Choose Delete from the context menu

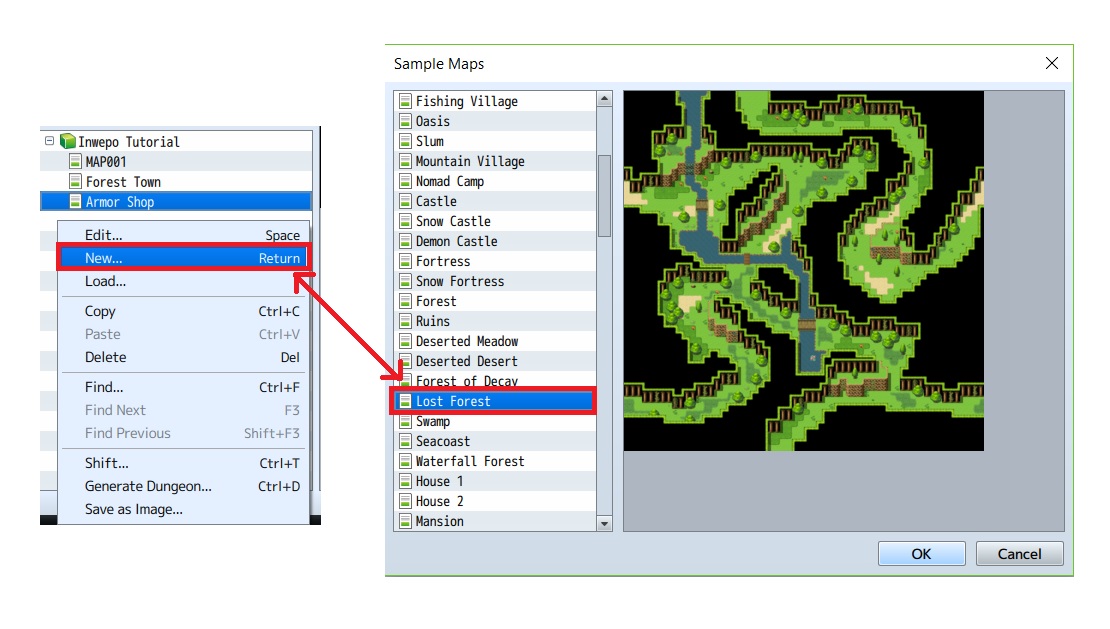[x=183, y=357]
